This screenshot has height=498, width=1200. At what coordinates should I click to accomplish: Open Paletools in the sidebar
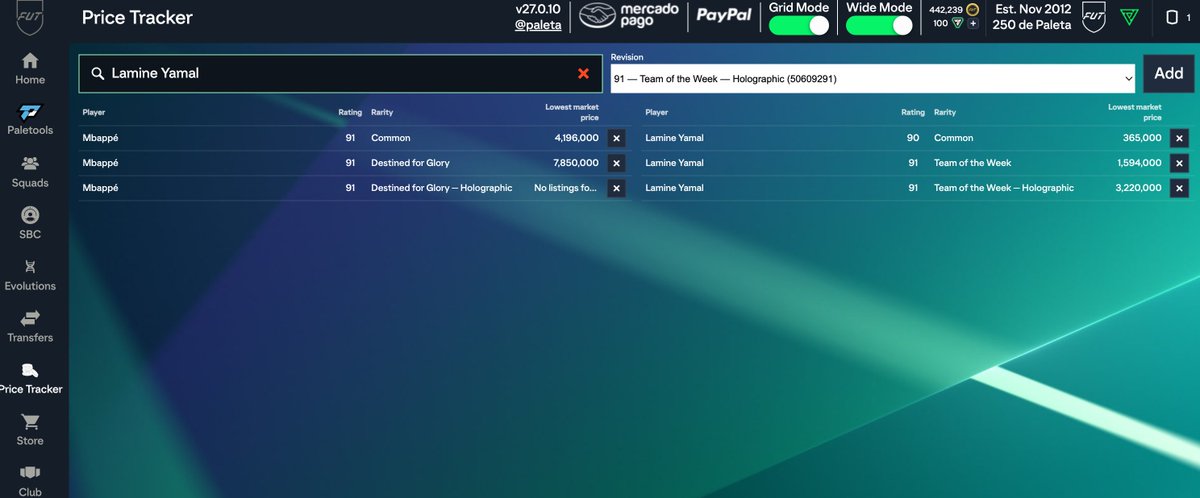pos(30,120)
